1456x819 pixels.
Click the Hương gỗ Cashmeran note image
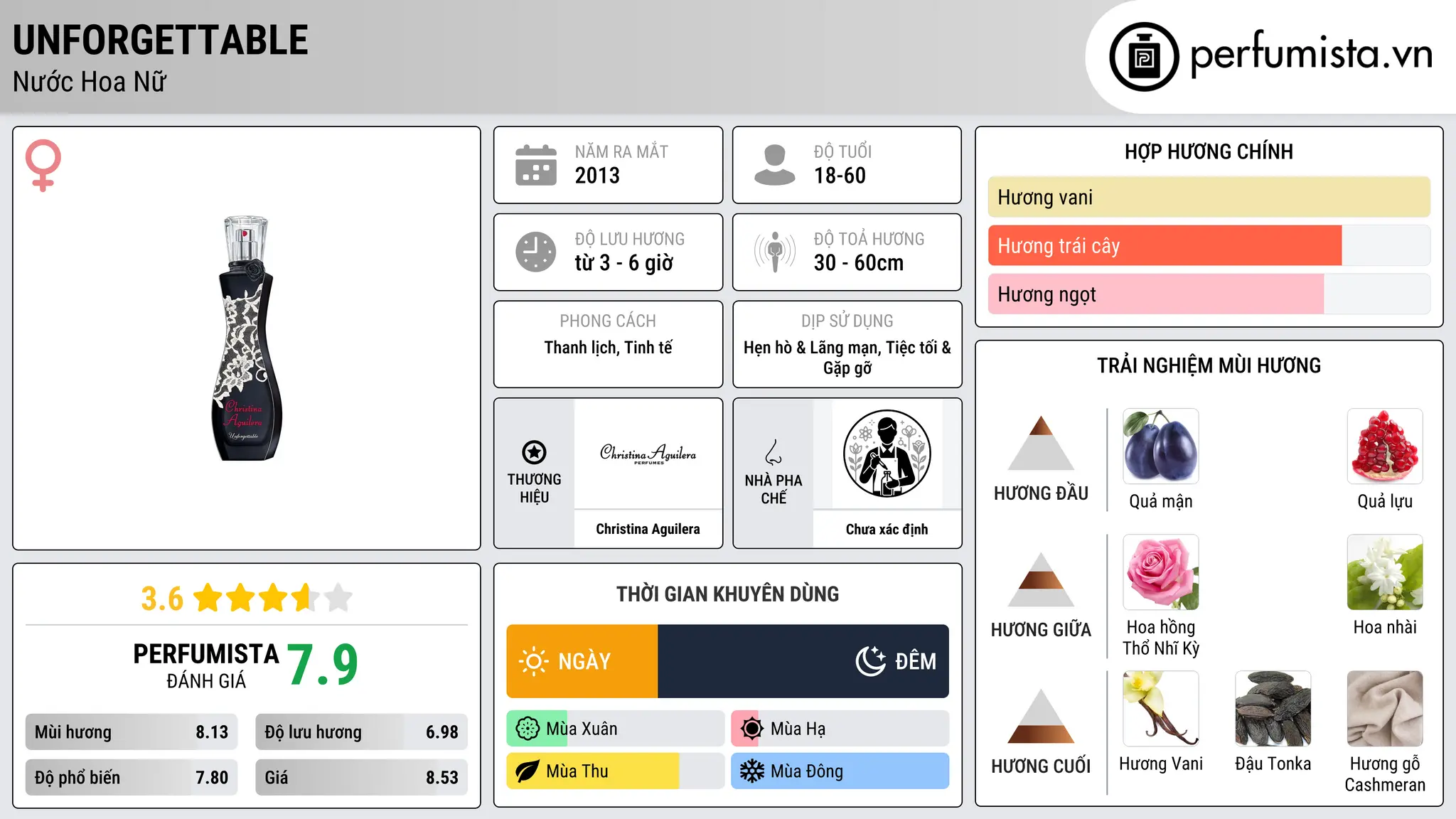[x=1385, y=709]
